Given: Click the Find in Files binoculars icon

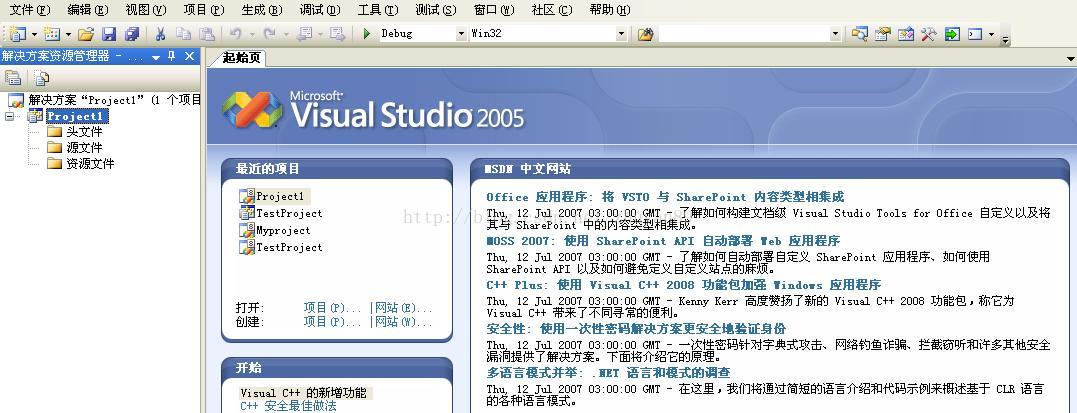Looking at the screenshot, I should point(644,34).
